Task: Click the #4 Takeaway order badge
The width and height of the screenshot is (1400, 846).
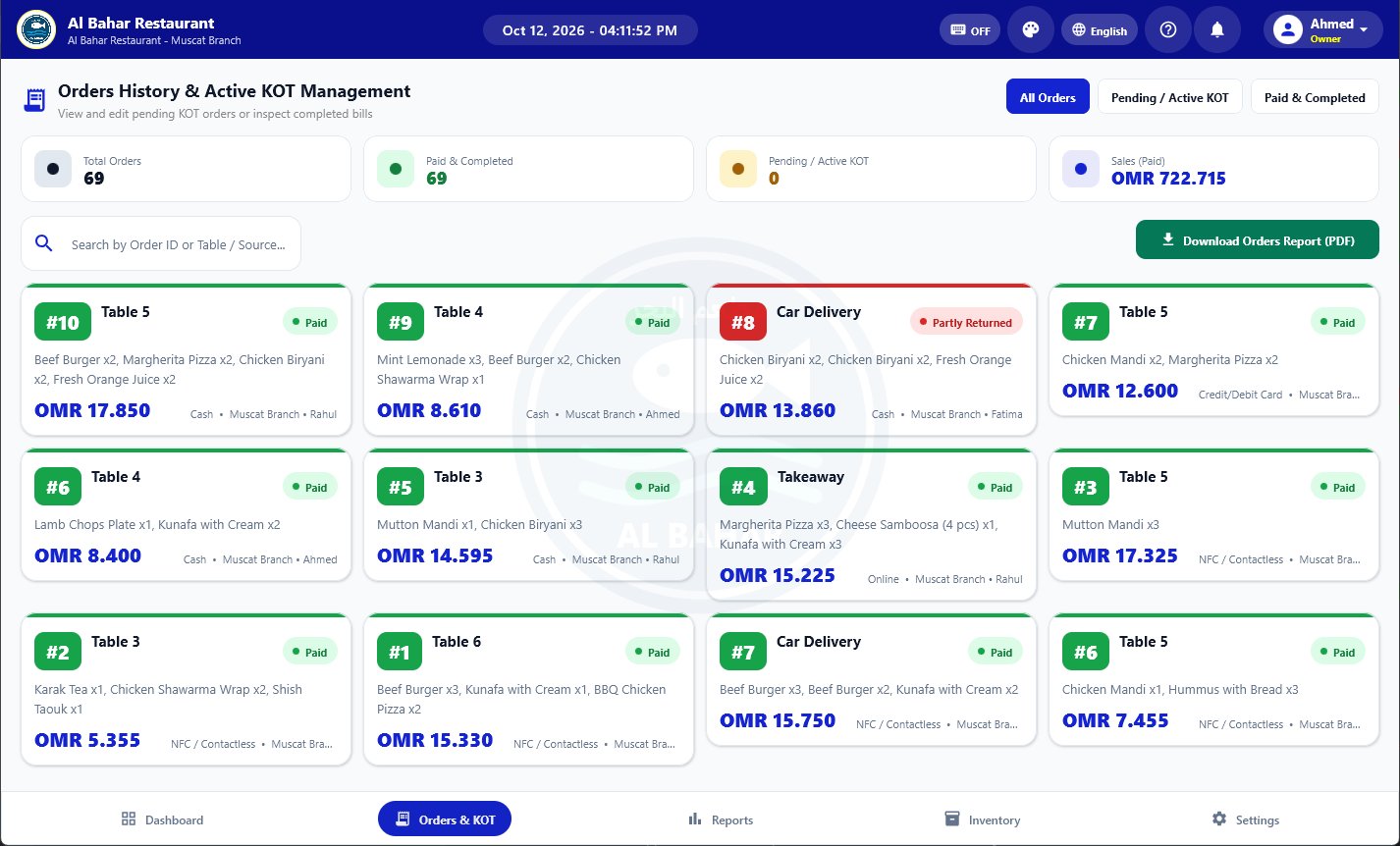Action: 743,488
